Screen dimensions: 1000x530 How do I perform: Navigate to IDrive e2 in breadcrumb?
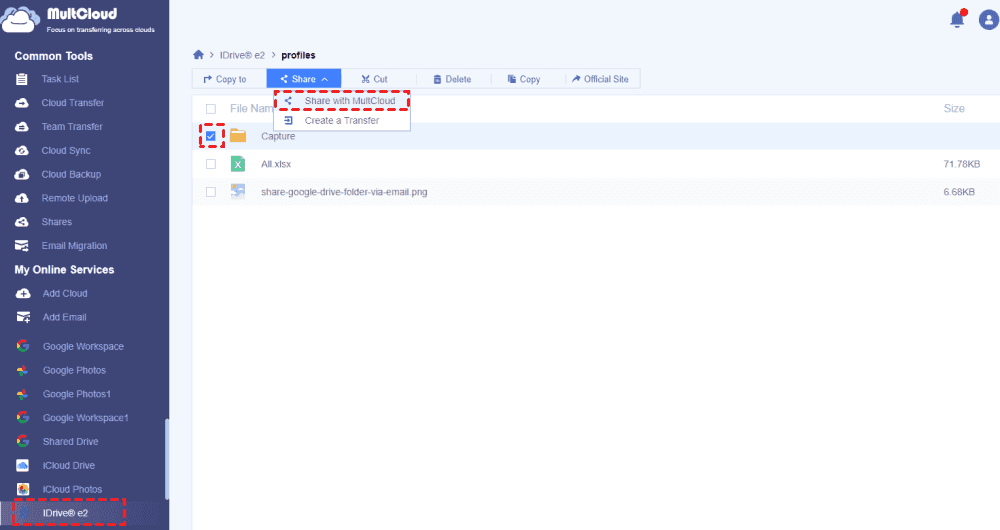coord(242,55)
